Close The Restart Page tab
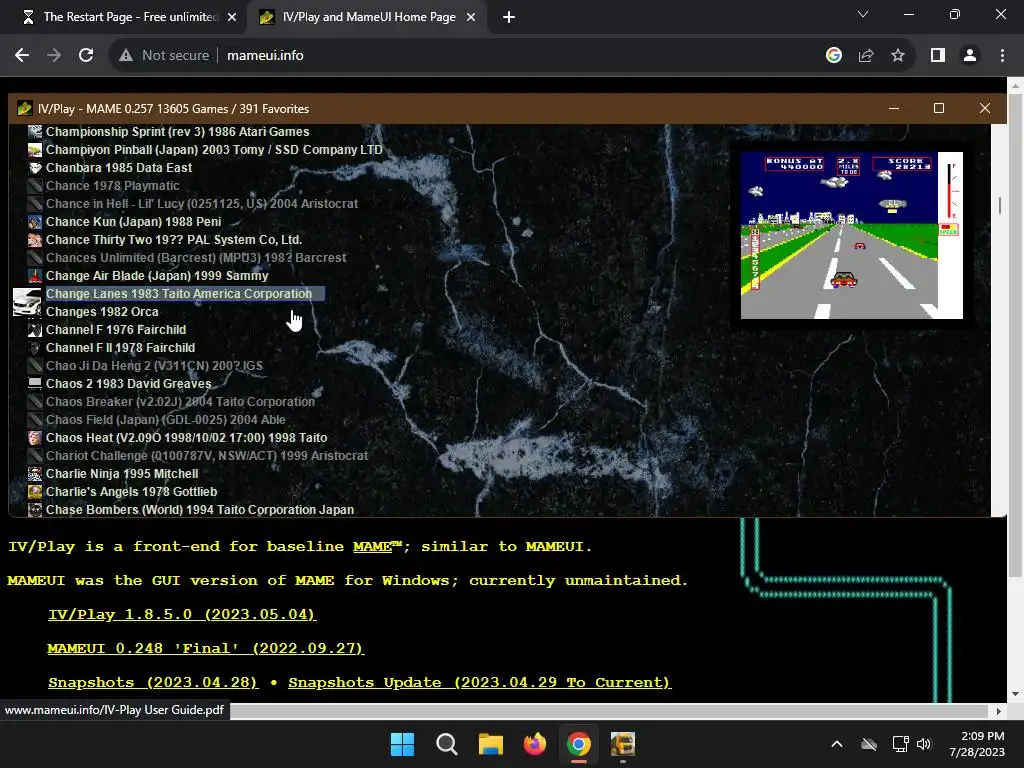Image resolution: width=1024 pixels, height=768 pixels. tap(232, 18)
